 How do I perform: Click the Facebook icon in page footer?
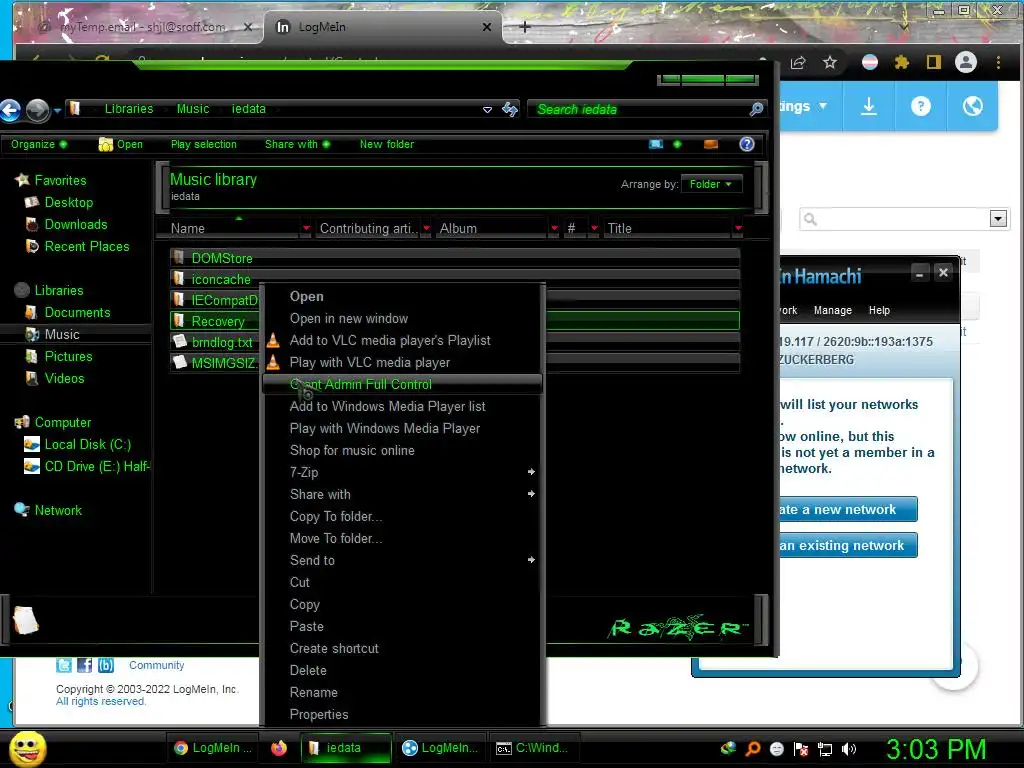pos(84,665)
